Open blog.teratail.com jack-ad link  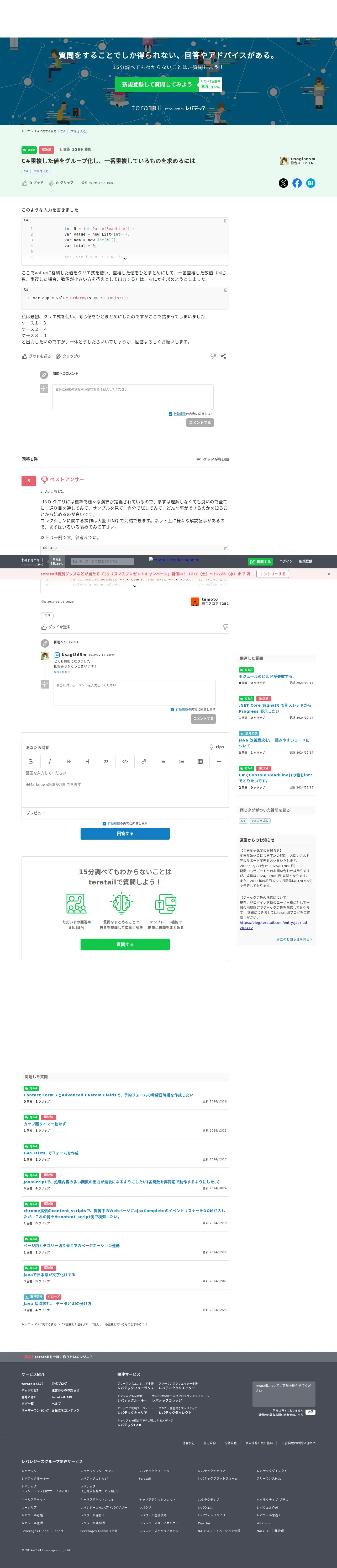(274, 925)
